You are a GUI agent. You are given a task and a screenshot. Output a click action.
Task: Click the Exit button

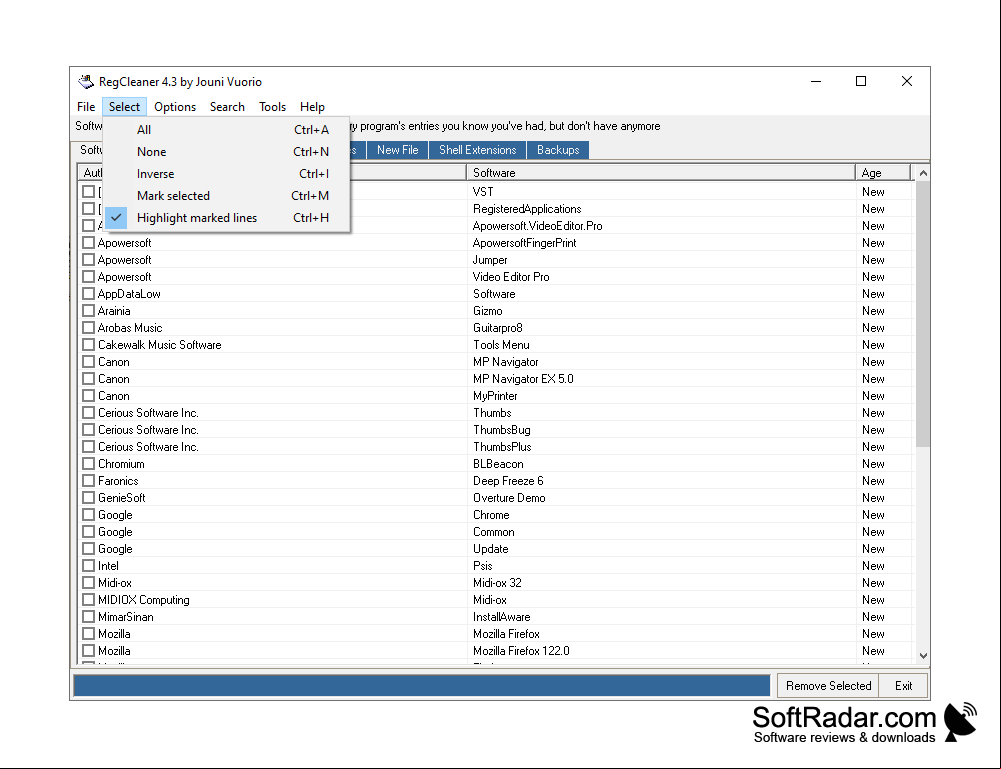903,685
